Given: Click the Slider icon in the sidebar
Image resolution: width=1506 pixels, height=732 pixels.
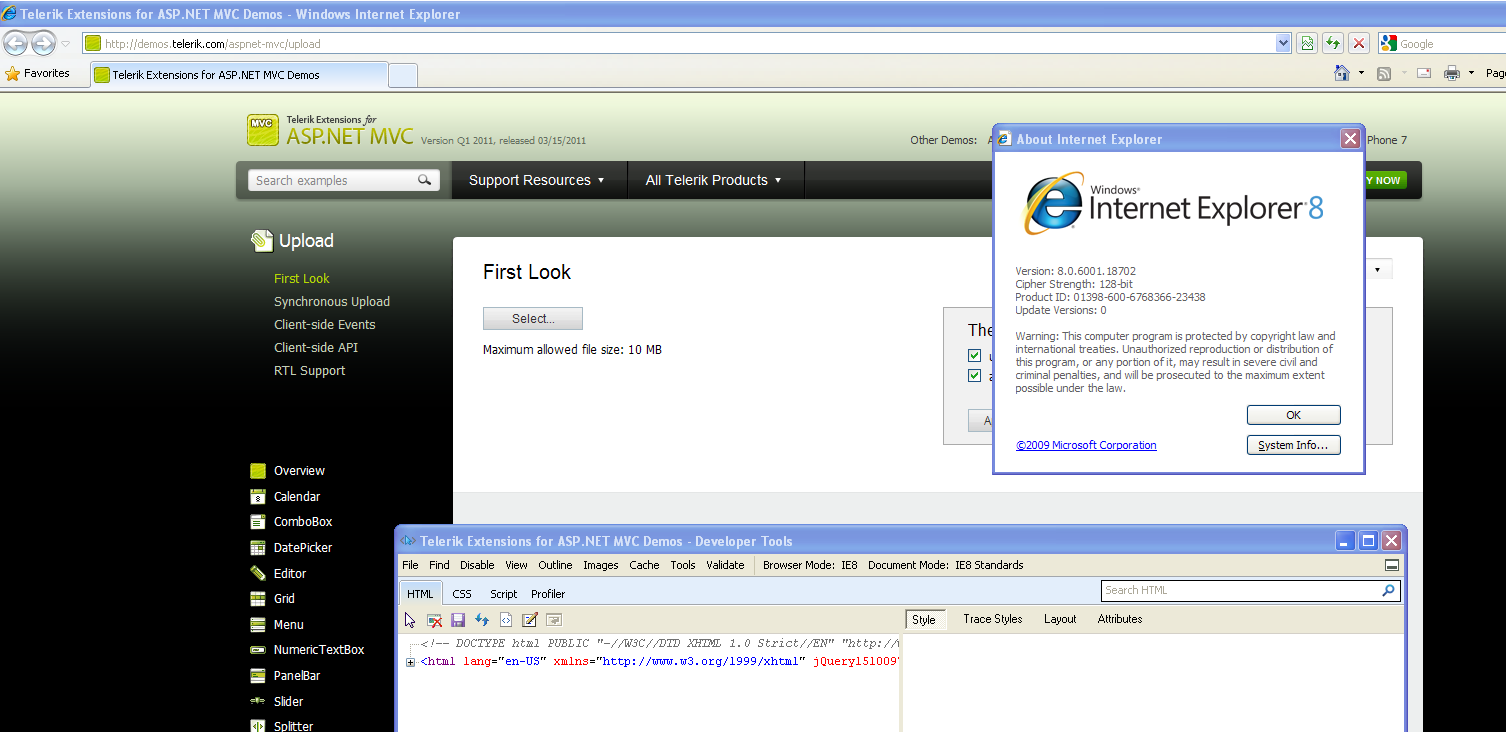Looking at the screenshot, I should click(x=258, y=702).
